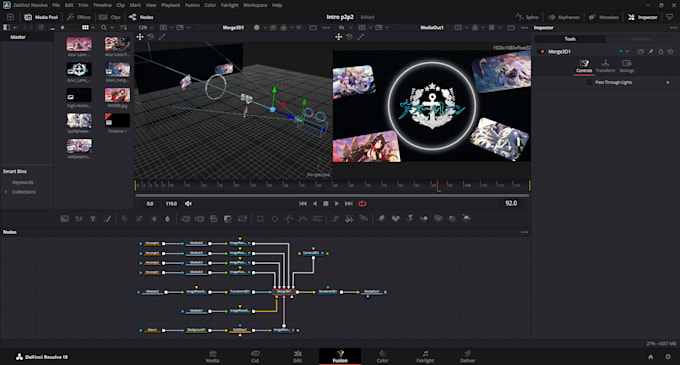680x365 pixels.
Task: Add a Transform node from toolbar
Action: tap(242, 219)
